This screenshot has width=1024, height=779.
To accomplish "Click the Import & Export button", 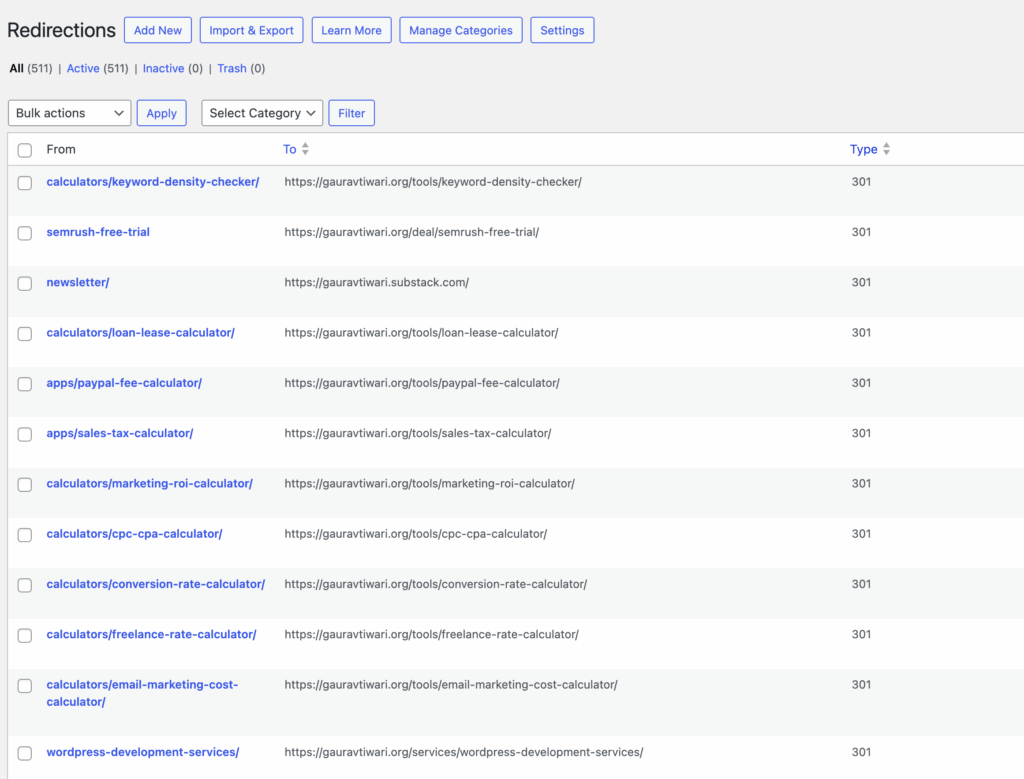I will (251, 30).
